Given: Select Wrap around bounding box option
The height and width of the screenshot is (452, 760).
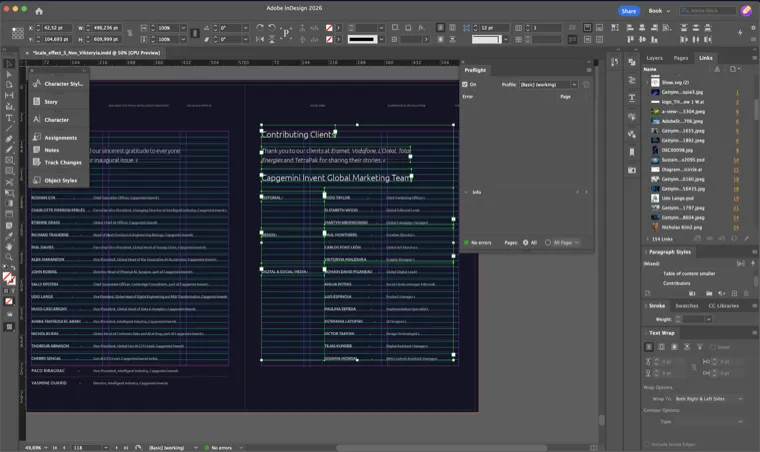Looking at the screenshot, I should coord(662,347).
